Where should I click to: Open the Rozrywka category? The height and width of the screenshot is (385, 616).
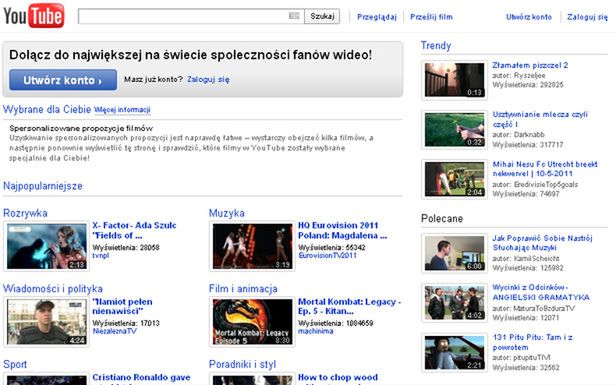click(25, 213)
